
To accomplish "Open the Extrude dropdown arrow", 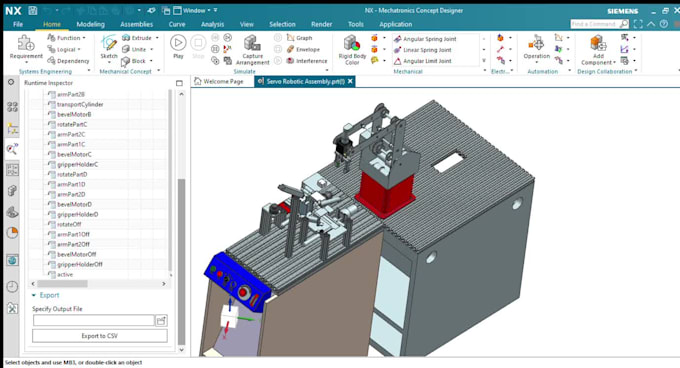I will tap(157, 38).
